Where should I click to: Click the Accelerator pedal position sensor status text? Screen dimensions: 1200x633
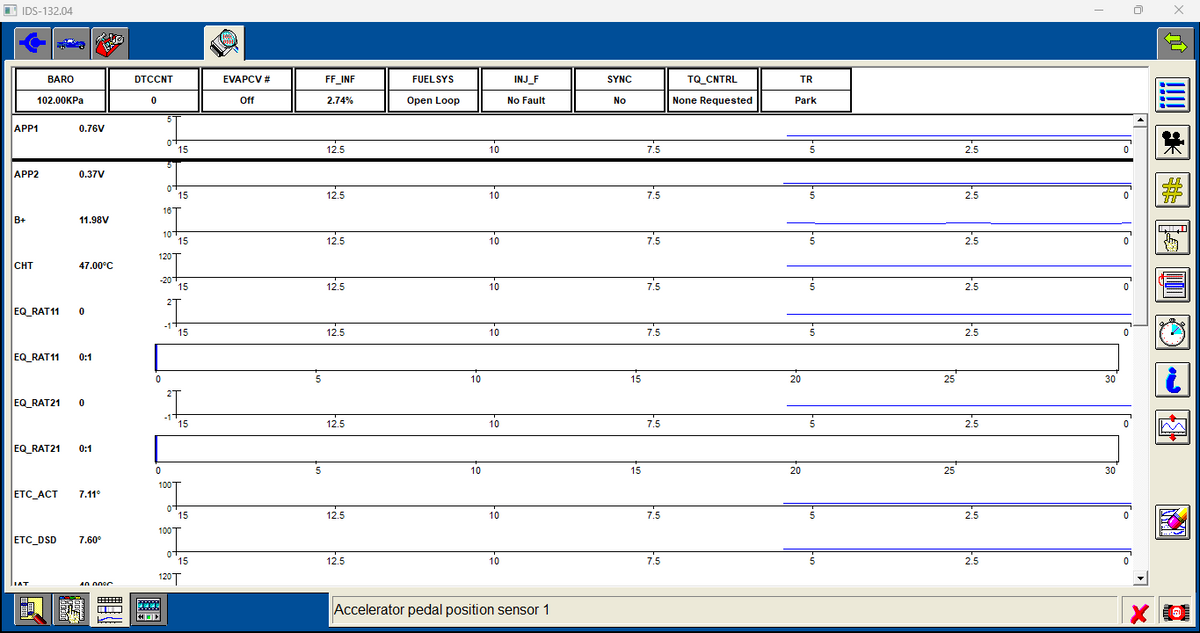click(441, 609)
